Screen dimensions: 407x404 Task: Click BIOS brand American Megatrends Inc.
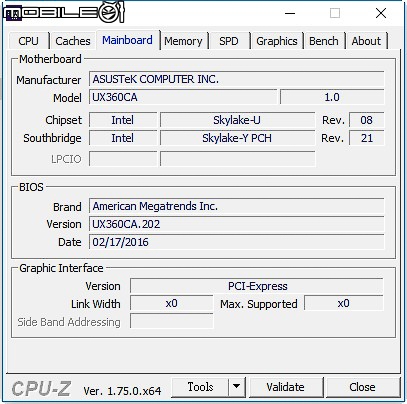pyautogui.click(x=236, y=206)
